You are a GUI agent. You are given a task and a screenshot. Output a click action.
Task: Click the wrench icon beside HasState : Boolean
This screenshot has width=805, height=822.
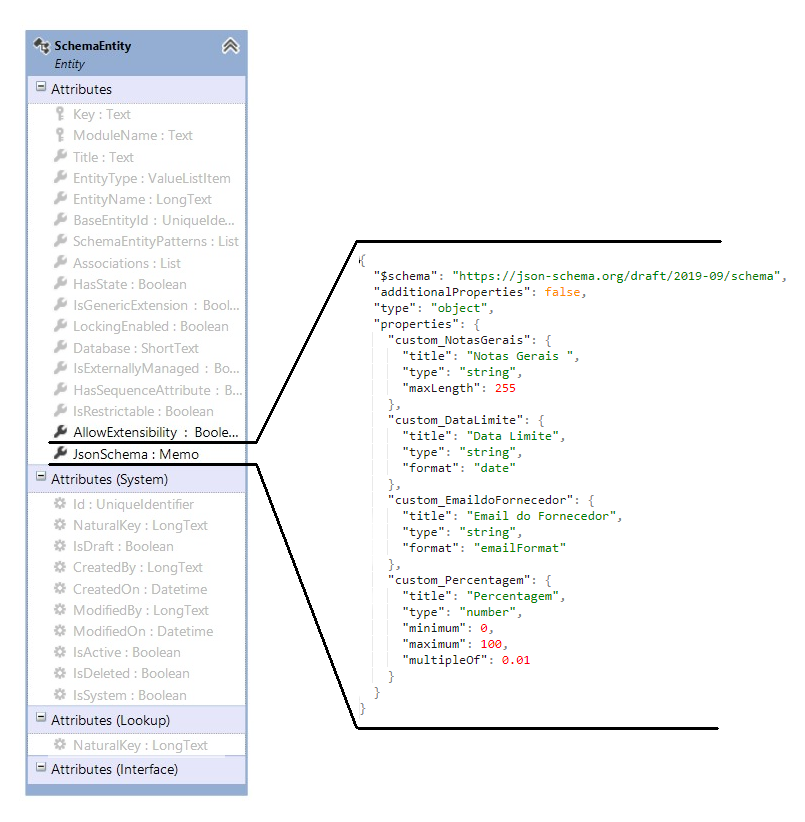[60, 283]
